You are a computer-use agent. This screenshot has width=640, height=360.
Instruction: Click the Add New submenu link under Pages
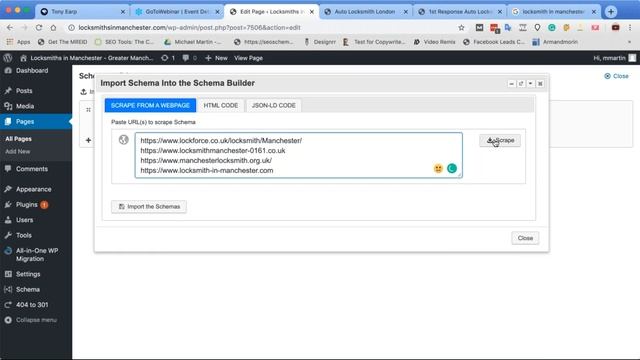18,151
